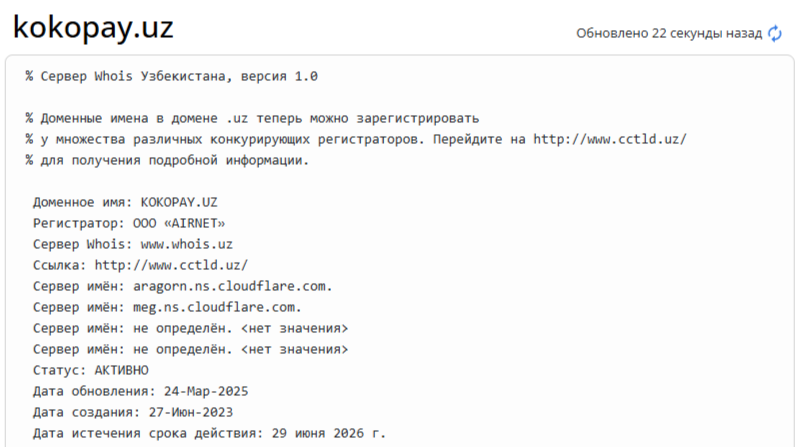Open the http://www.cctld.uz/ URL in the registrars notice
799x447 pixels.
(x=609, y=139)
